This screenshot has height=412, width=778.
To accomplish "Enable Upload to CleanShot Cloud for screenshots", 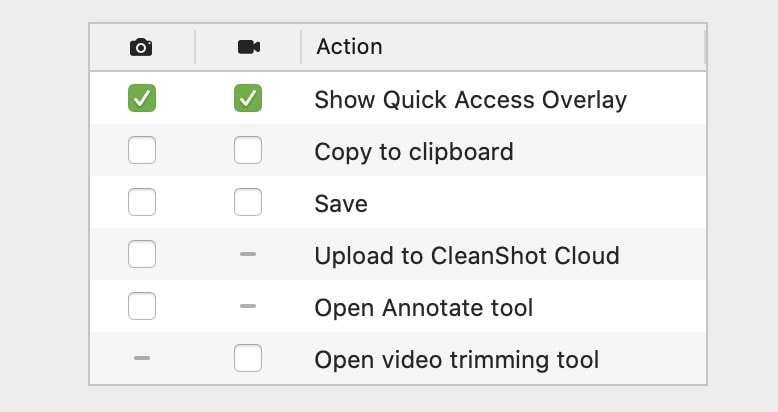I will [142, 254].
